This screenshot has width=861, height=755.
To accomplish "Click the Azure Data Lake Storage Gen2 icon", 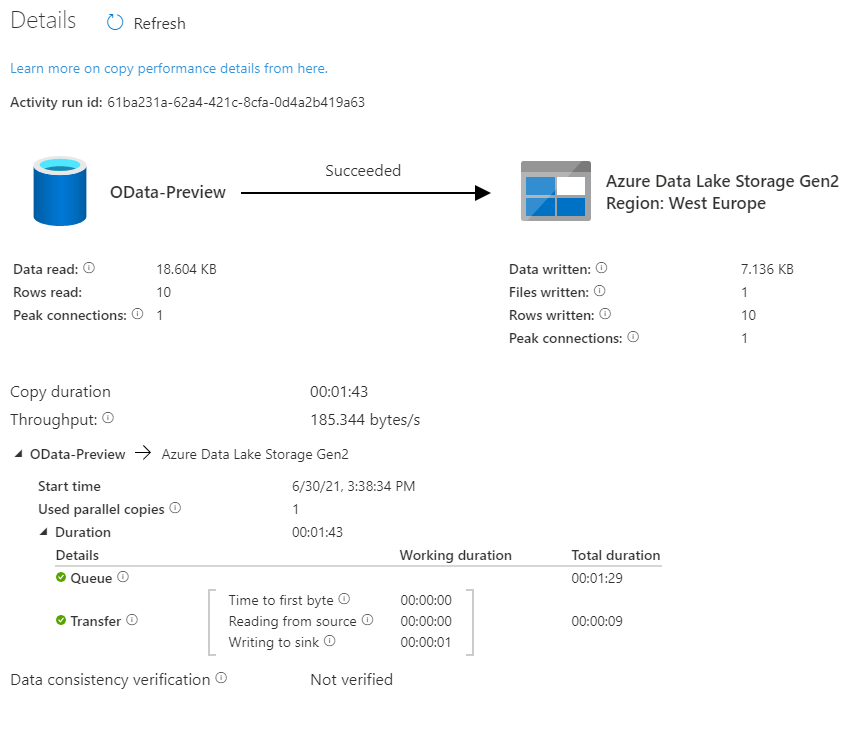I will coord(556,191).
